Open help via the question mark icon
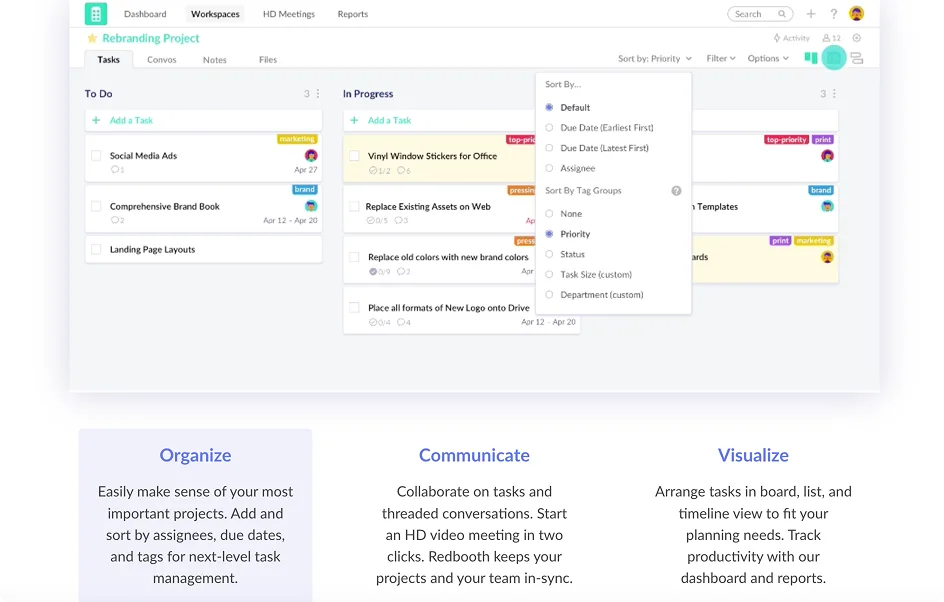This screenshot has height=602, width=944. (834, 14)
